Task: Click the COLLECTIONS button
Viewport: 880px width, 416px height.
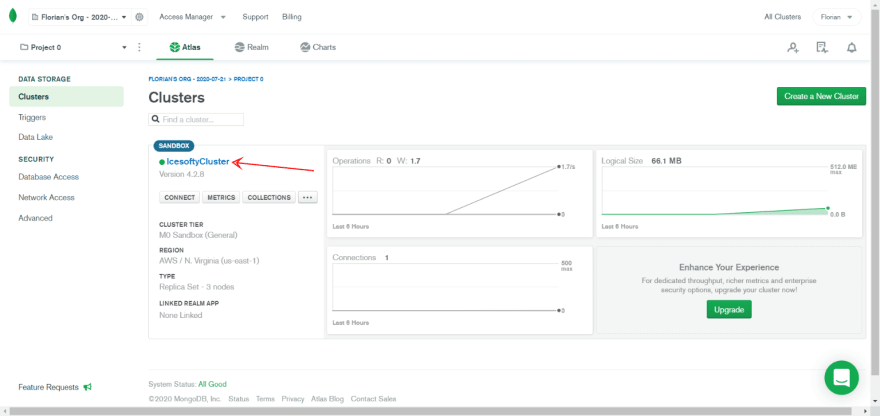Action: pos(269,197)
